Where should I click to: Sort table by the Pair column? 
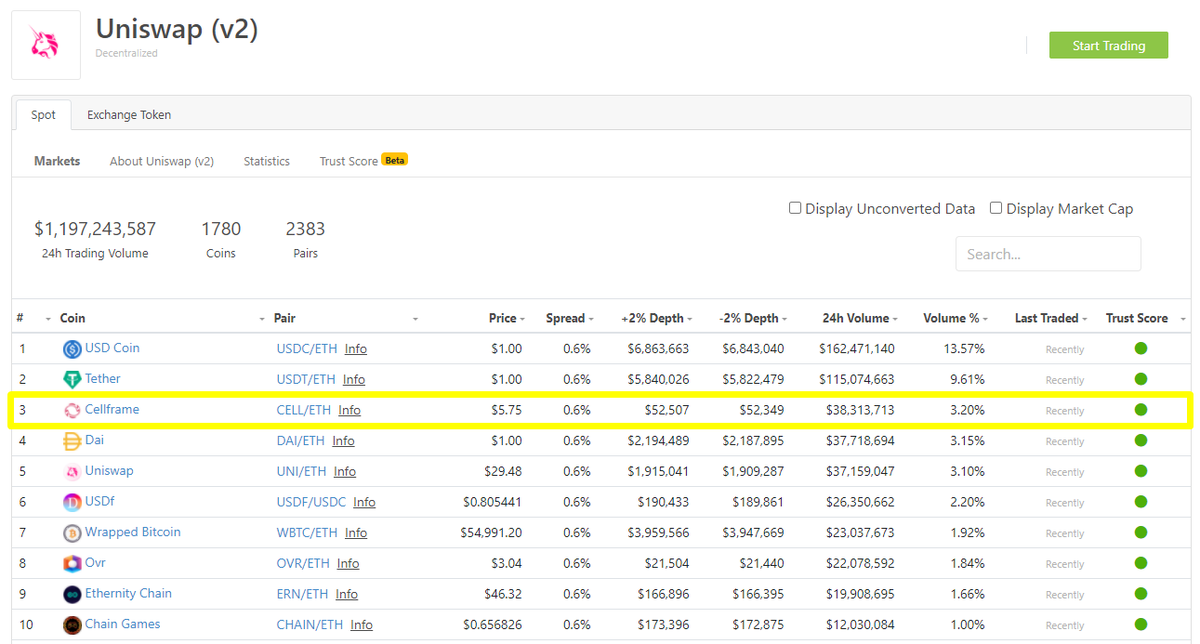[285, 318]
